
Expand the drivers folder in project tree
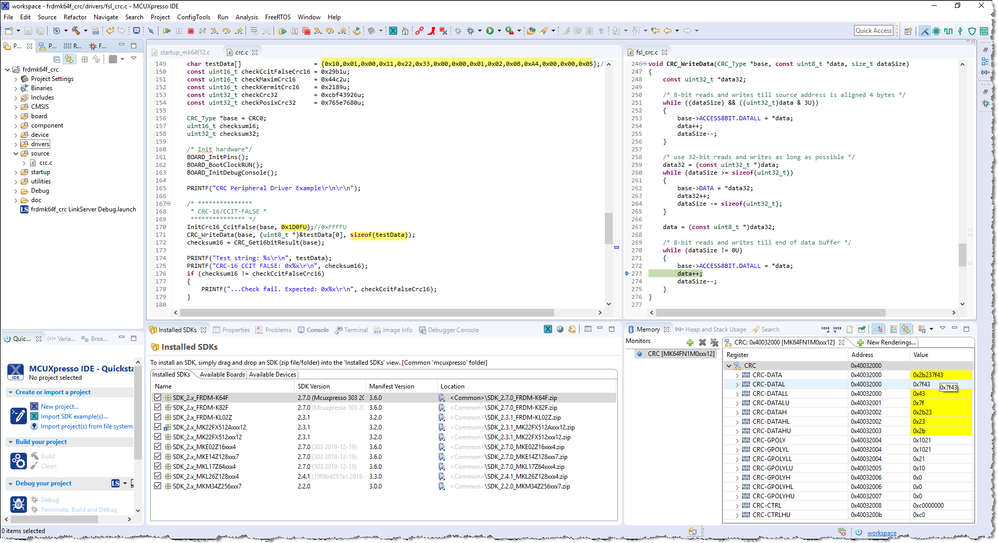pos(14,144)
